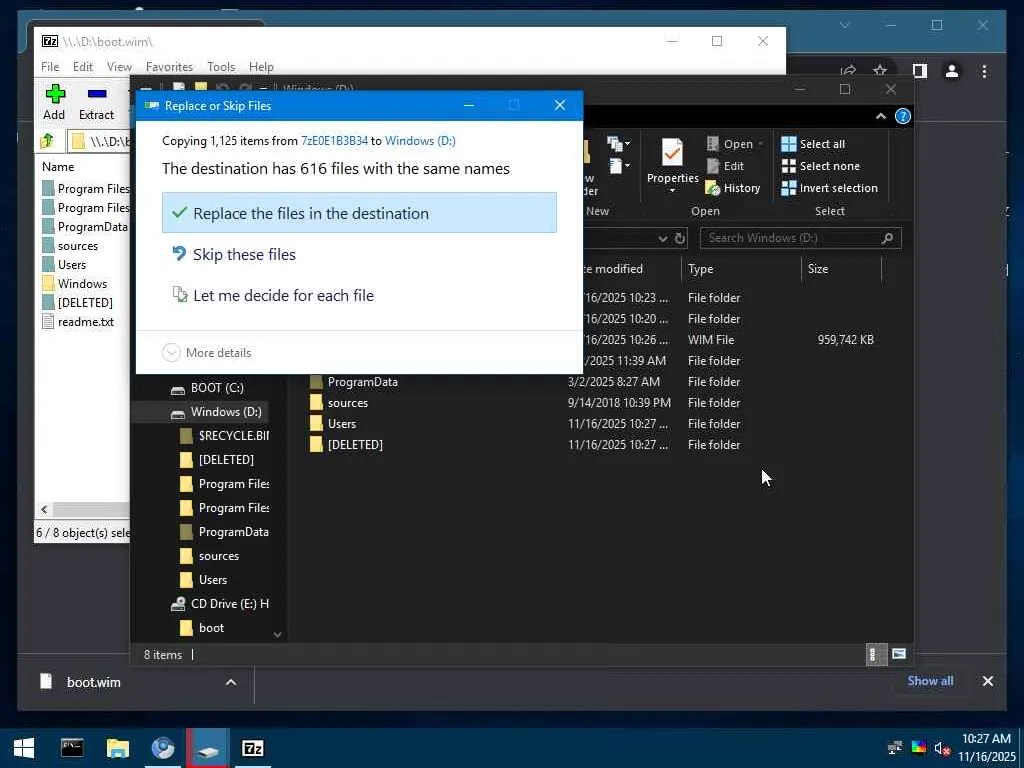Open boot.wim download options chevron

(x=231, y=682)
